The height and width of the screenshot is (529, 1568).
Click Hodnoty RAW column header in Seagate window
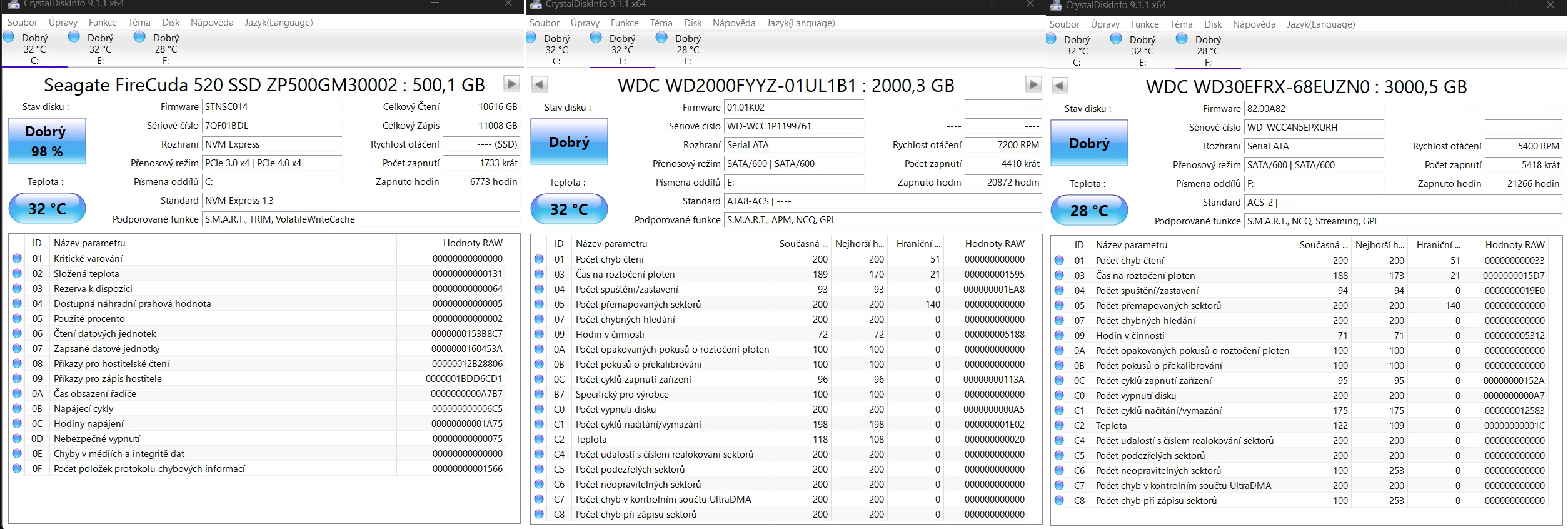[x=473, y=243]
